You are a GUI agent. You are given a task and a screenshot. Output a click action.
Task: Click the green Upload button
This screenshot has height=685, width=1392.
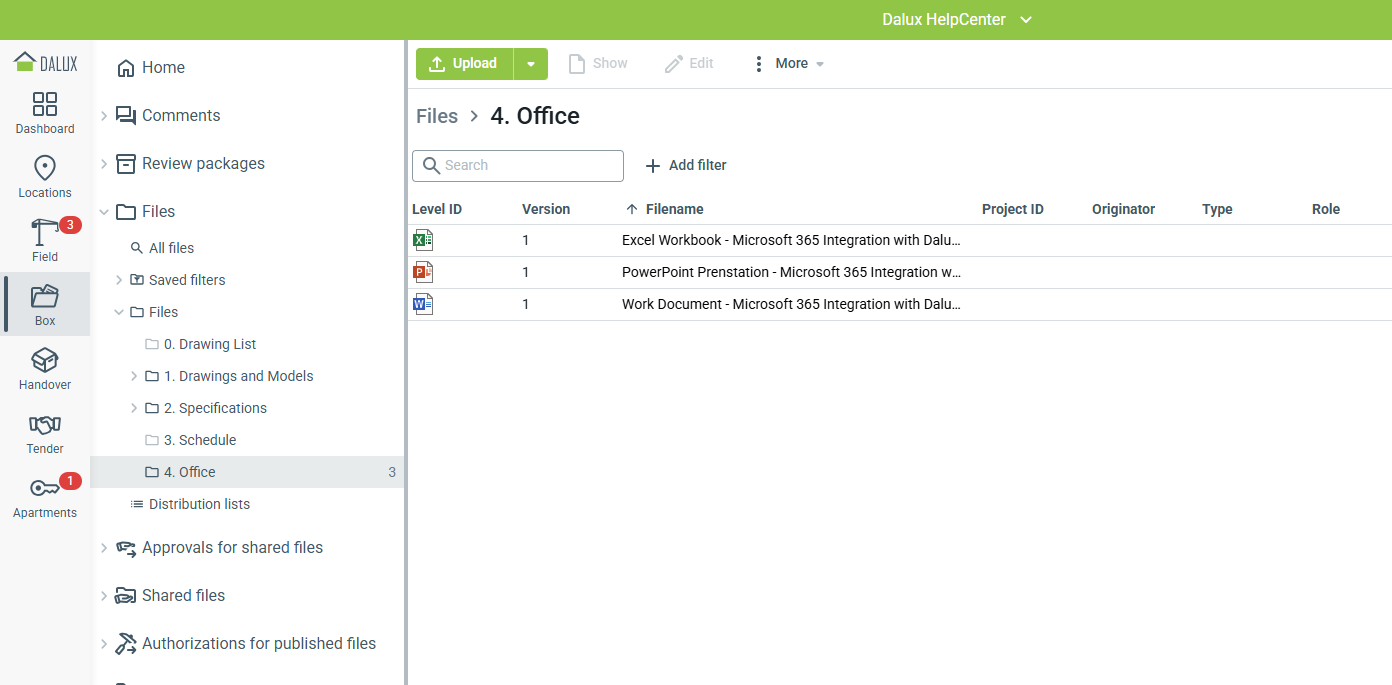[x=464, y=64]
